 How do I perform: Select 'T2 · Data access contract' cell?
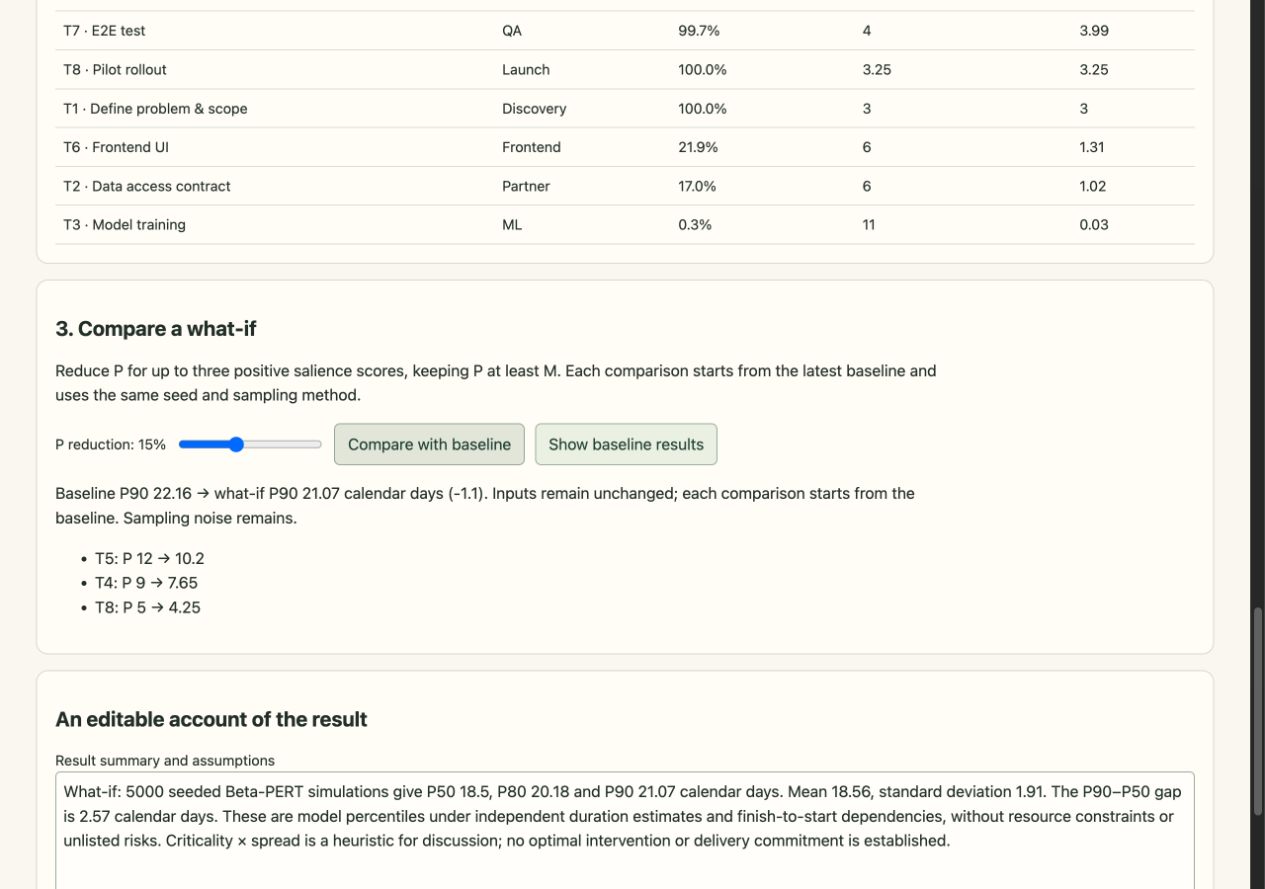[147, 186]
